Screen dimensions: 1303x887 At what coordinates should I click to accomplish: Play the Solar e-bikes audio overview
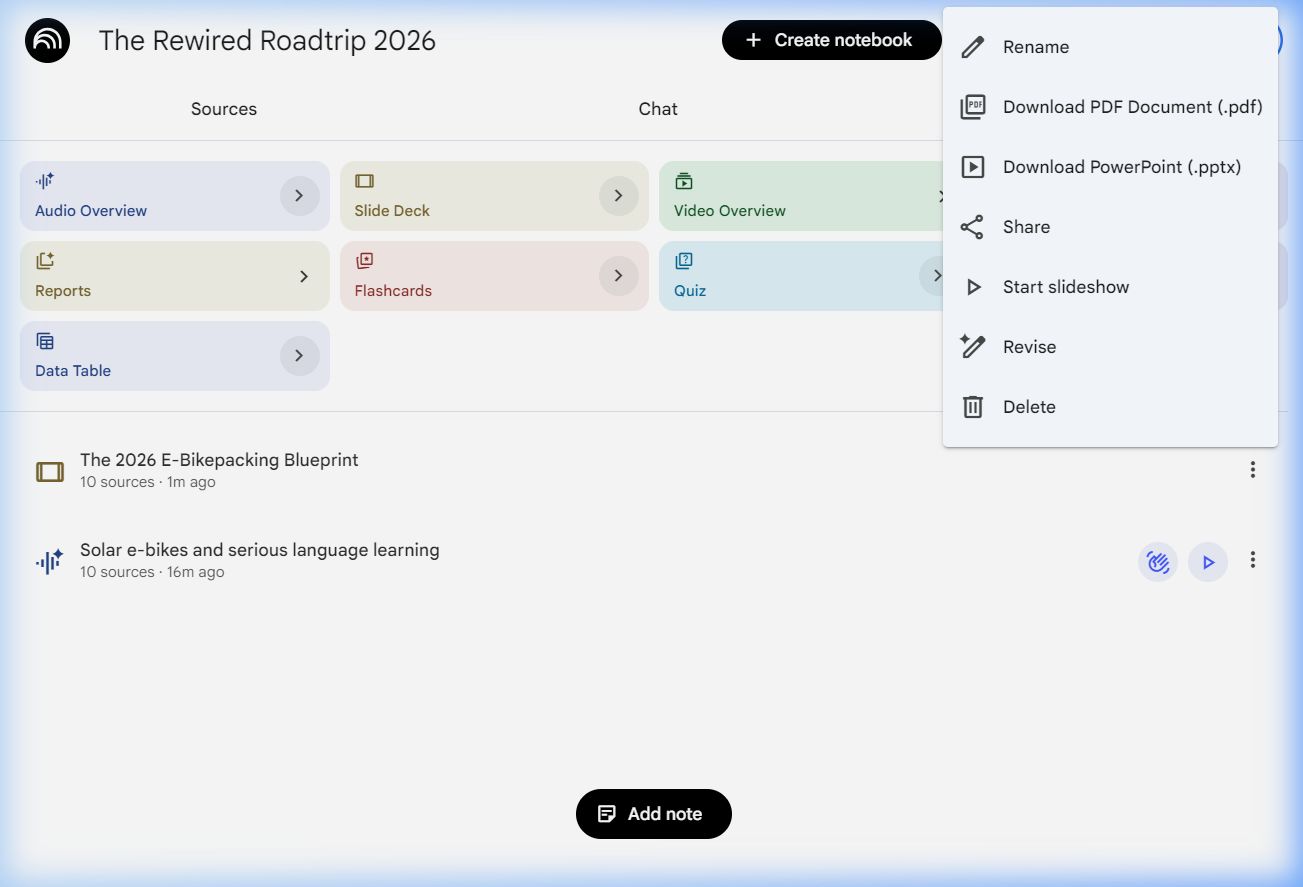pyautogui.click(x=1208, y=562)
